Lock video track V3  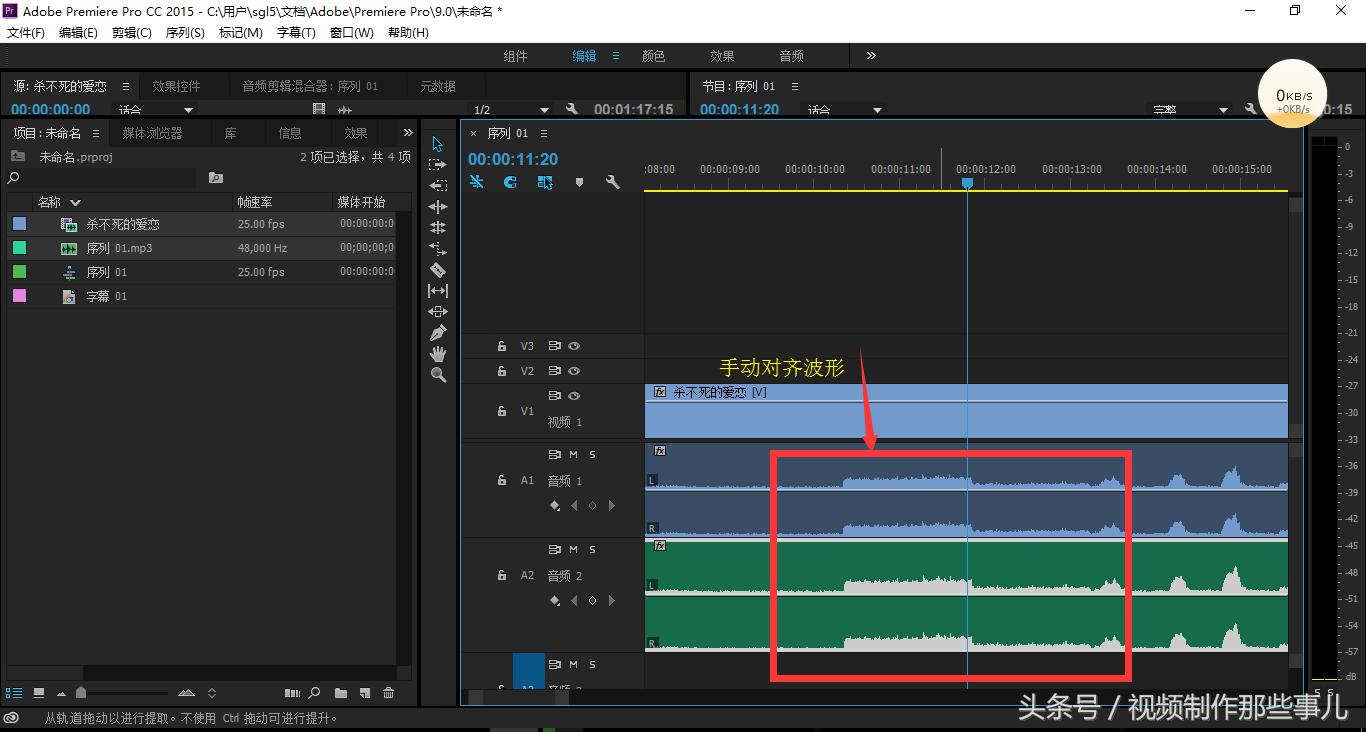tap(502, 346)
